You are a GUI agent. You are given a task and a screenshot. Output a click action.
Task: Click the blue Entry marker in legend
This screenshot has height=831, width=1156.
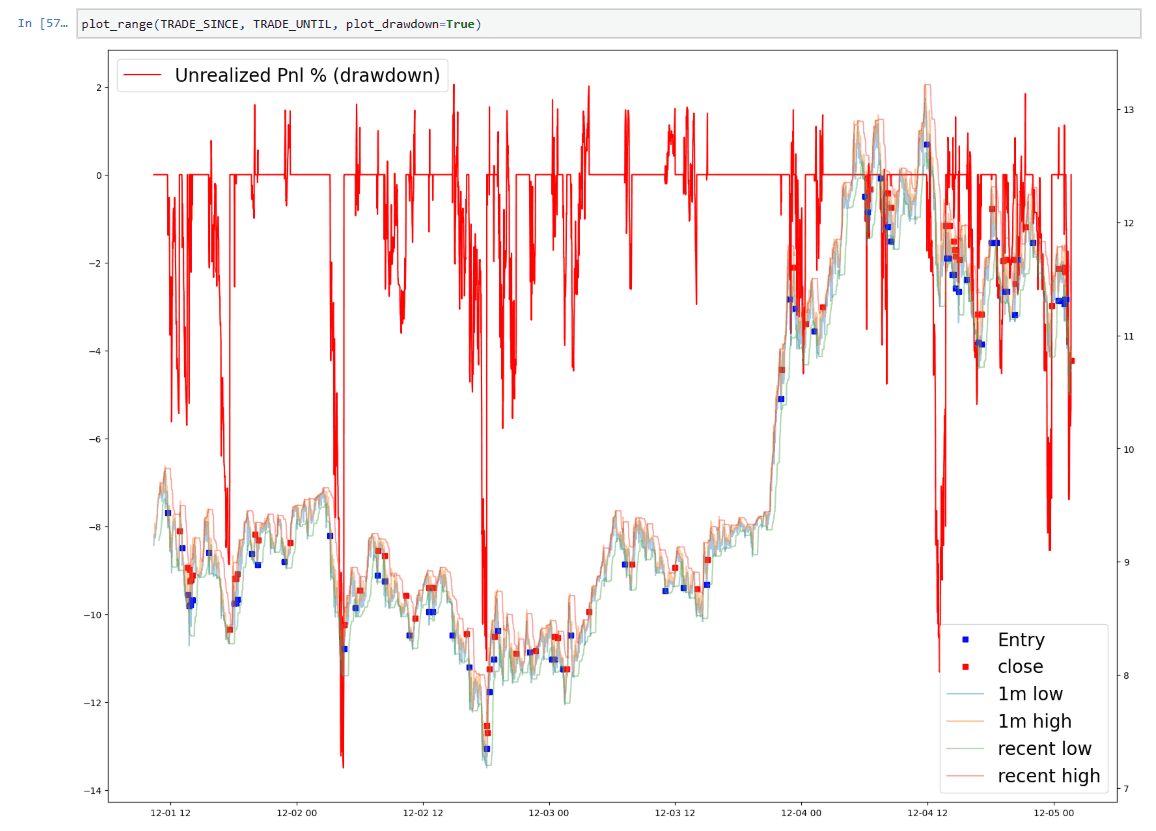[x=965, y=640]
